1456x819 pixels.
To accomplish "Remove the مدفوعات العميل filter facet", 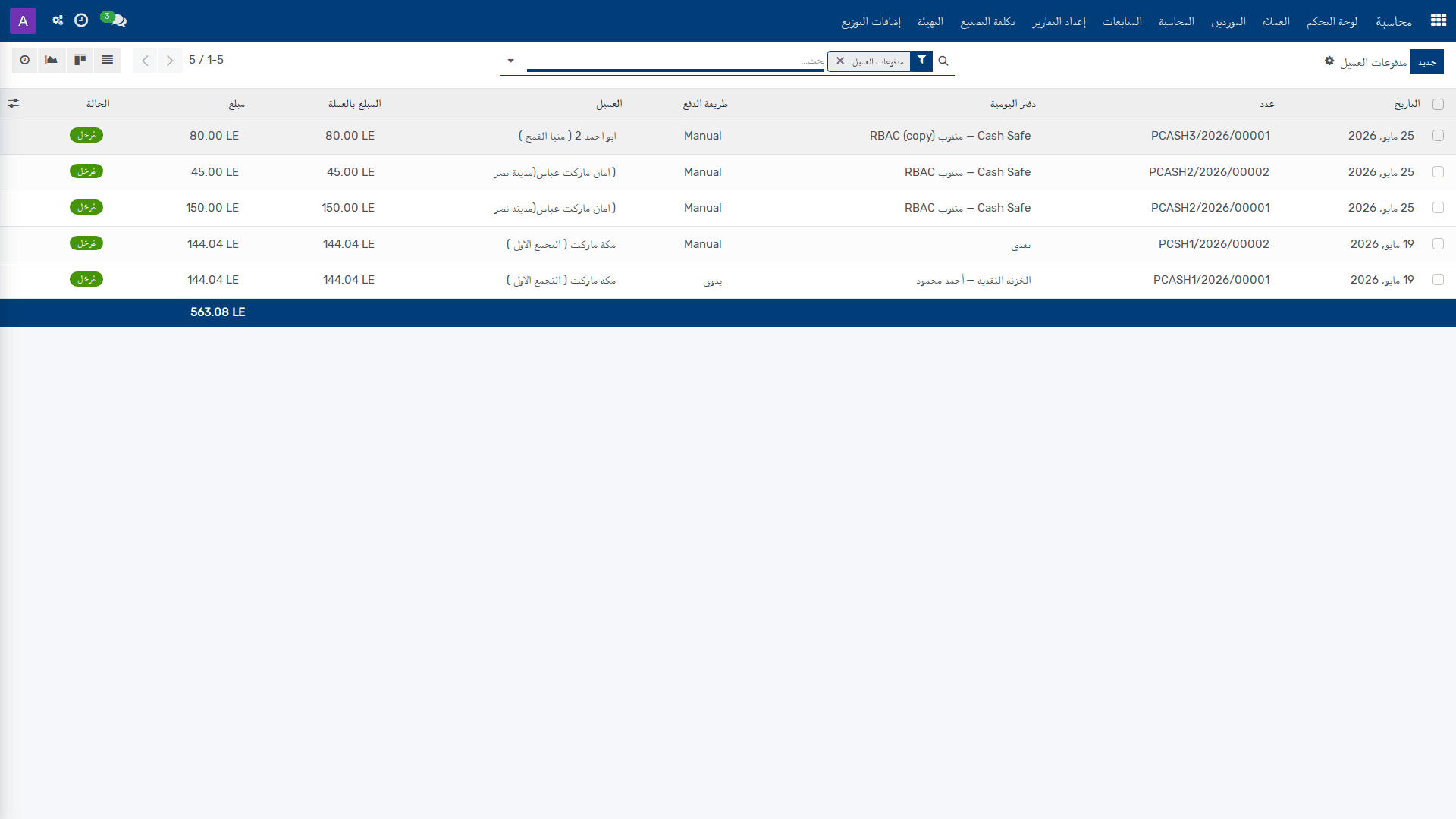I will click(x=840, y=61).
